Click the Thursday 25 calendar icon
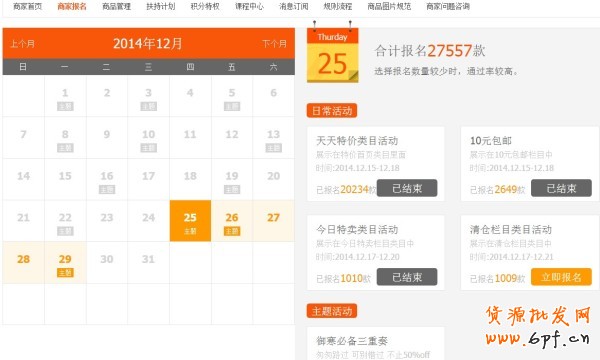 pyautogui.click(x=333, y=54)
